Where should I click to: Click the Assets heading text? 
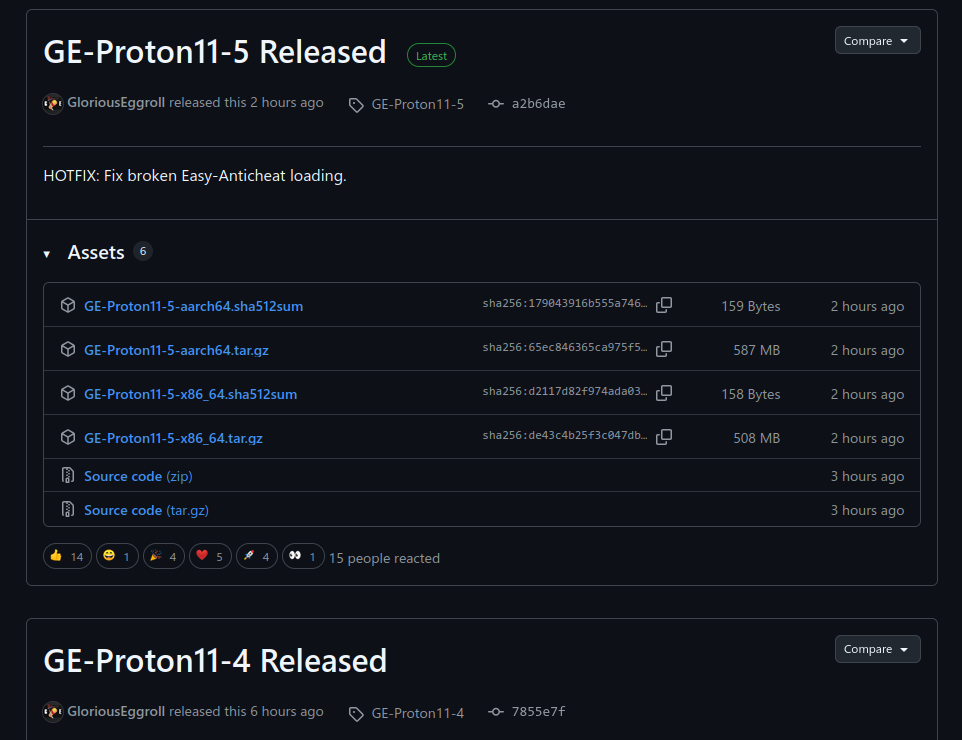click(96, 252)
